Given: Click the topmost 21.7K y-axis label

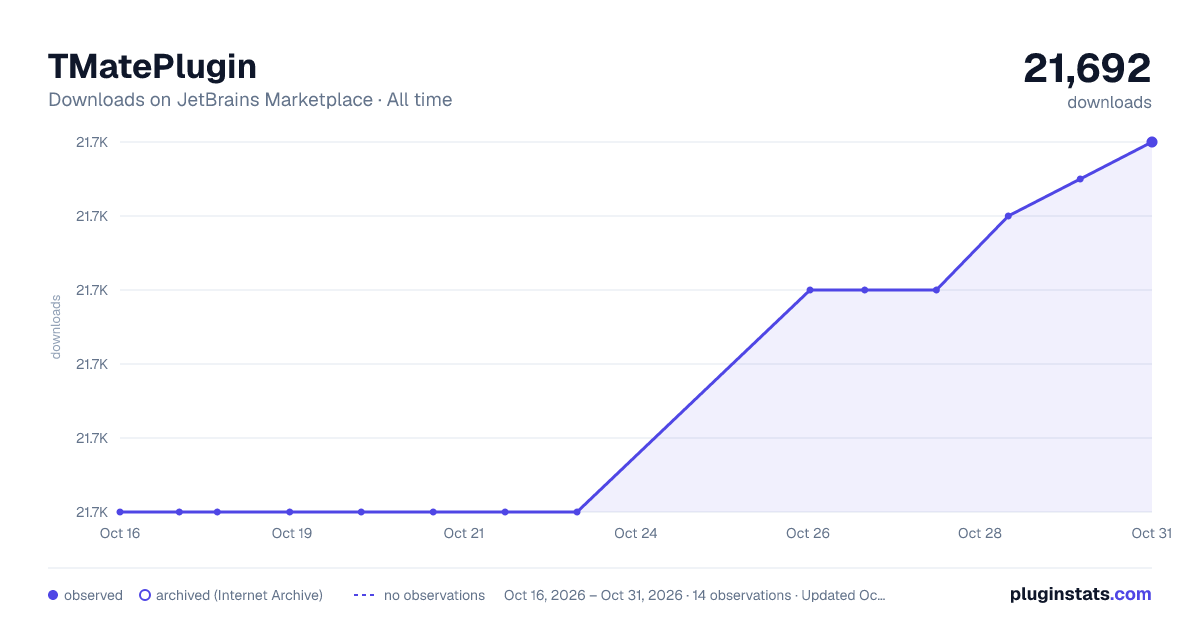Looking at the screenshot, I should pyautogui.click(x=92, y=142).
